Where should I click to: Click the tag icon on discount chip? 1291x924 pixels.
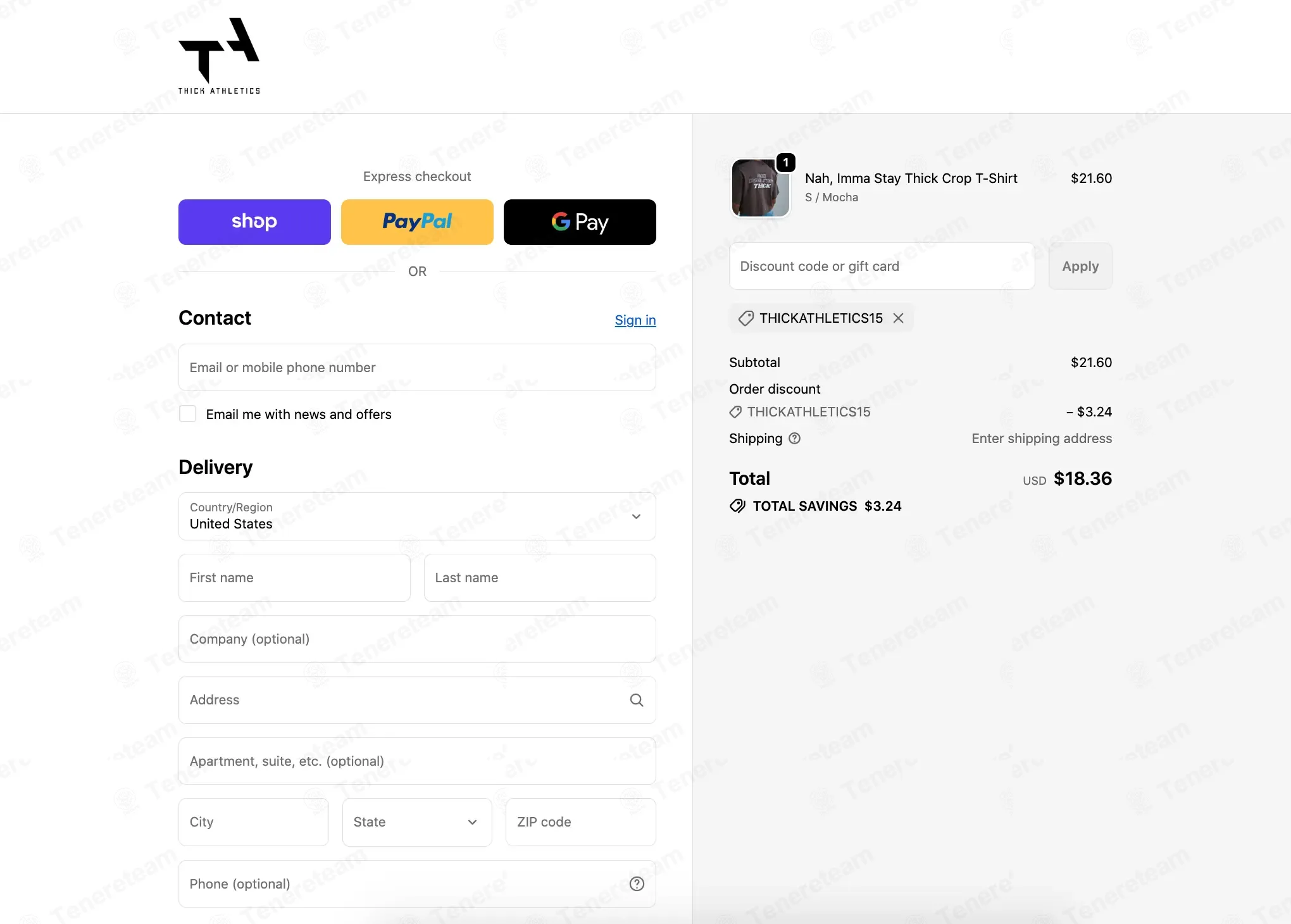point(746,318)
